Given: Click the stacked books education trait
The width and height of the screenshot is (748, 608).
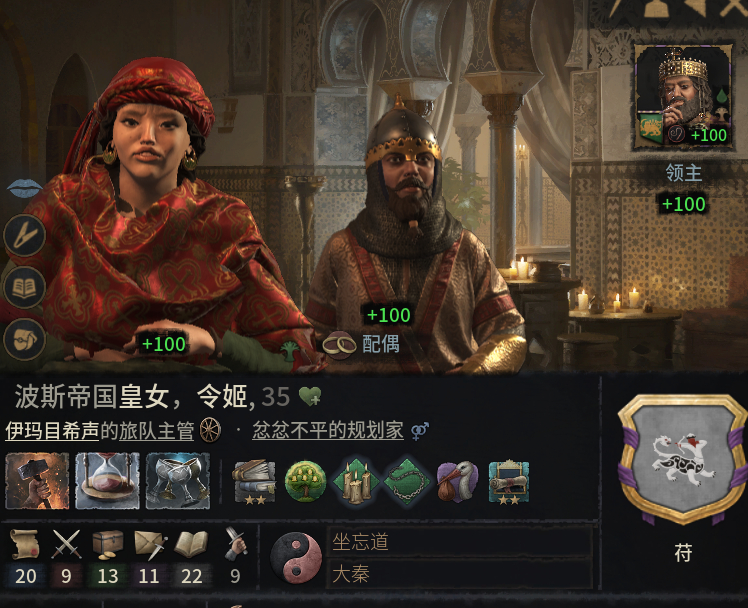Looking at the screenshot, I should pos(254,481).
